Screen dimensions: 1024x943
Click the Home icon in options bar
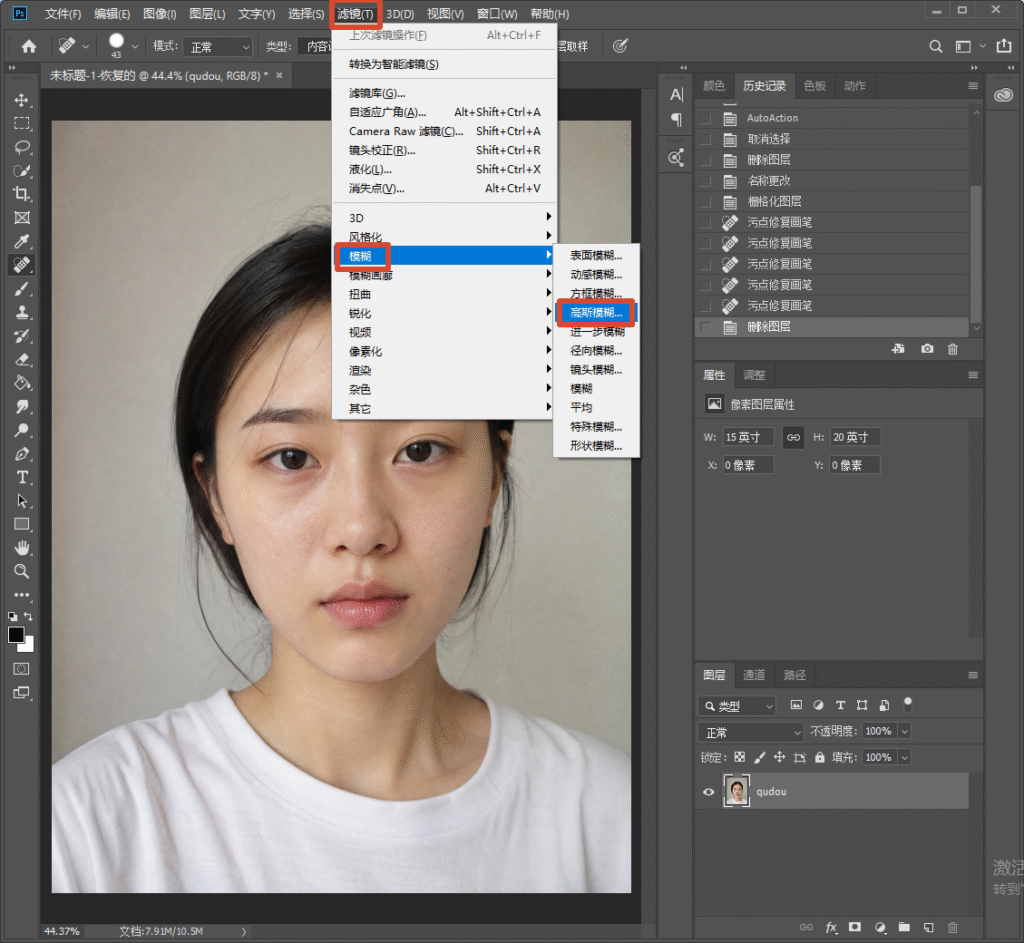click(x=29, y=46)
